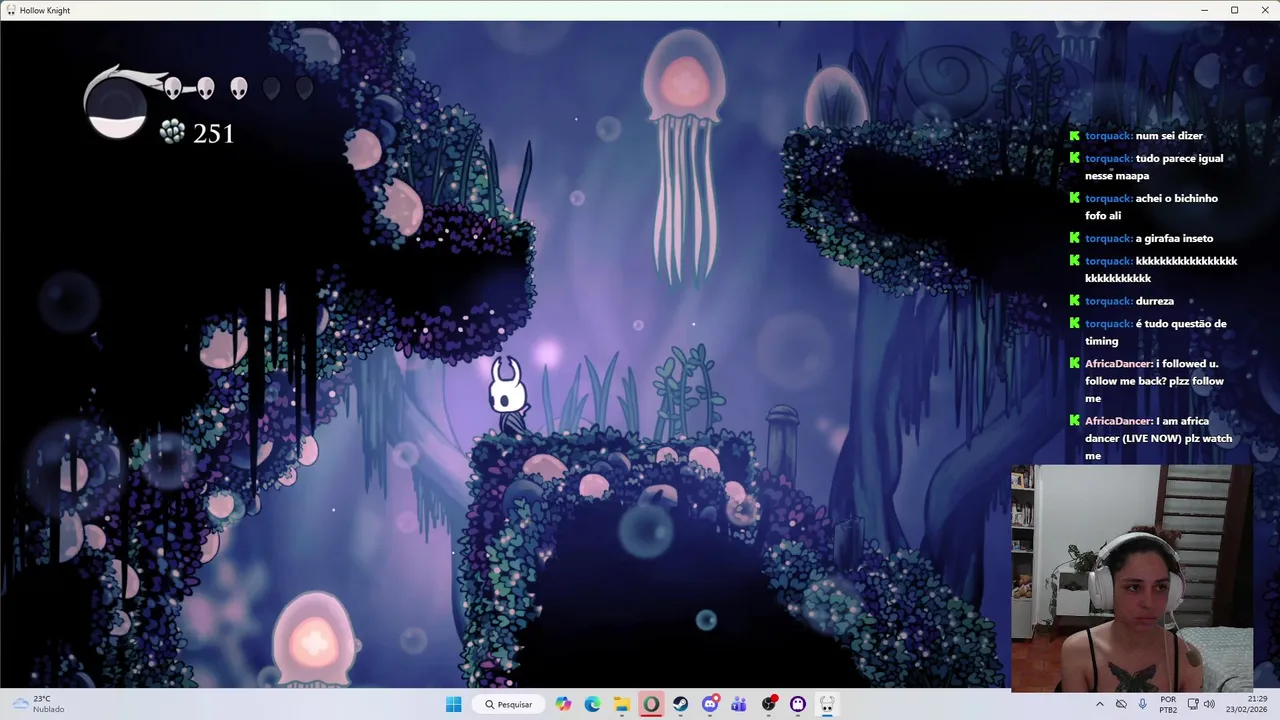The image size is (1280, 720).
Task: Expand the hidden system tray icons chevron
Action: 1100,704
